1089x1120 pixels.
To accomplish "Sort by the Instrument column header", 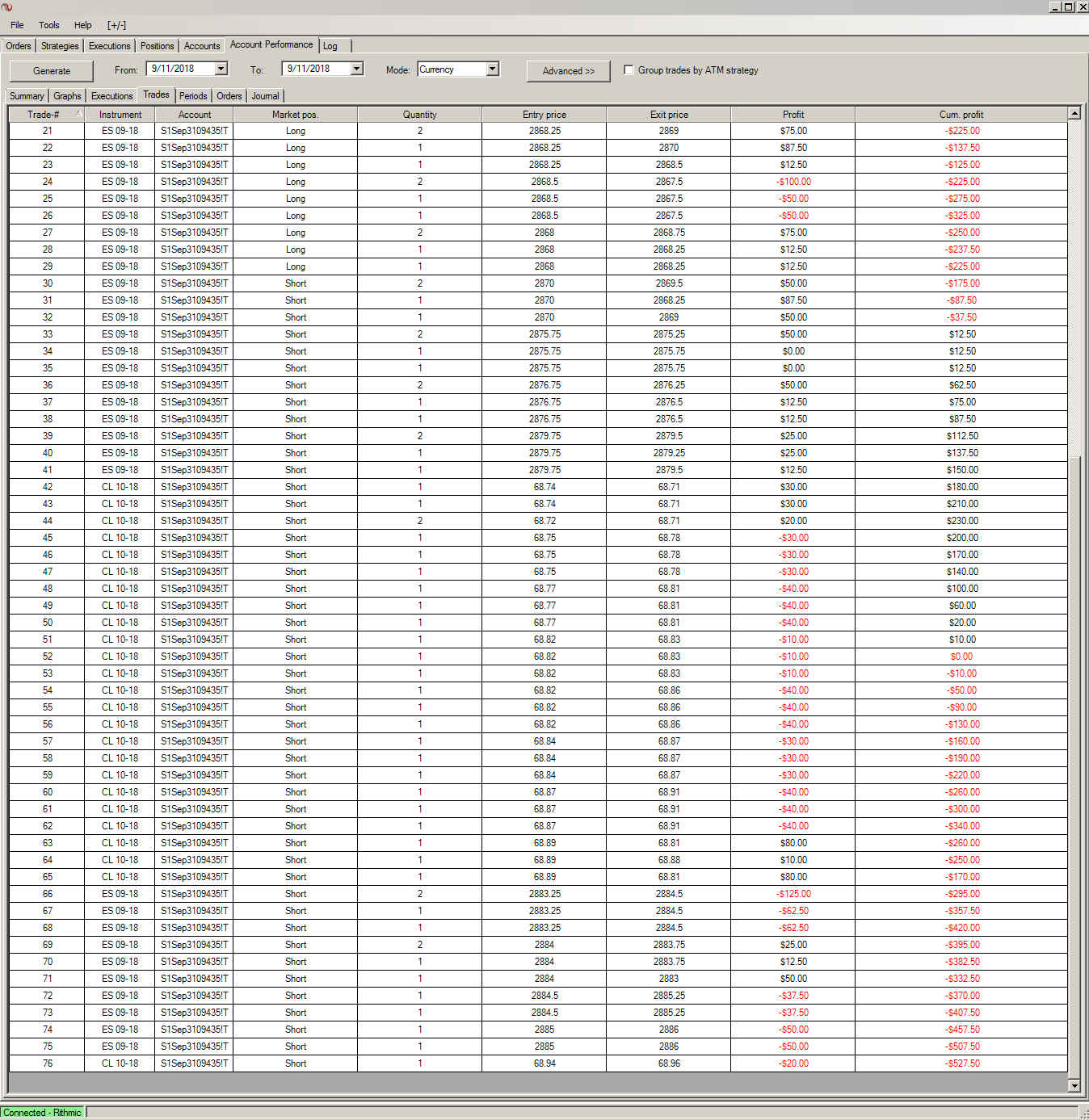I will tap(120, 115).
